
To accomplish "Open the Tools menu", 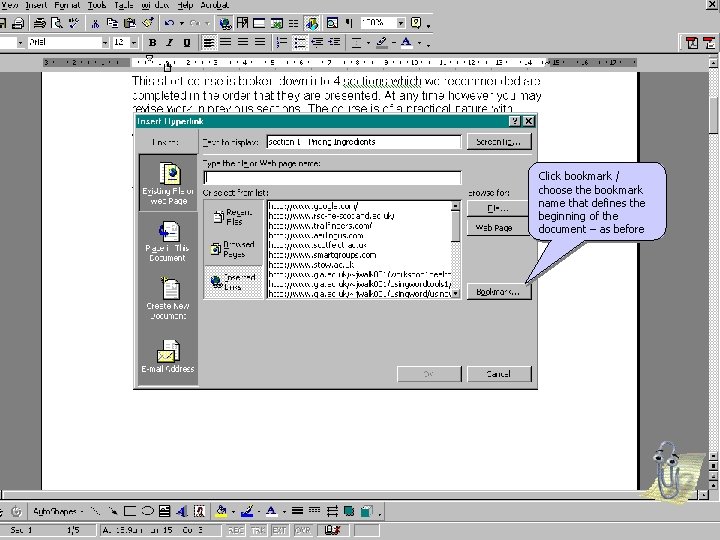I will [x=97, y=5].
